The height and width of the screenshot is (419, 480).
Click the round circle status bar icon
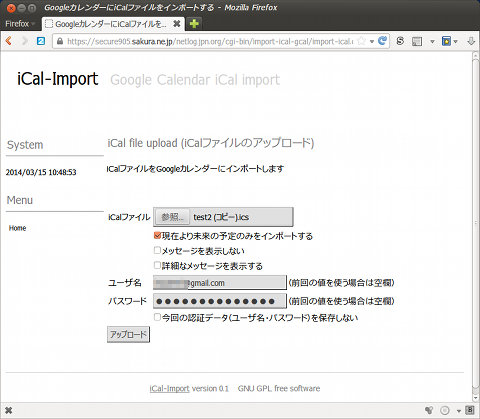click(445, 410)
